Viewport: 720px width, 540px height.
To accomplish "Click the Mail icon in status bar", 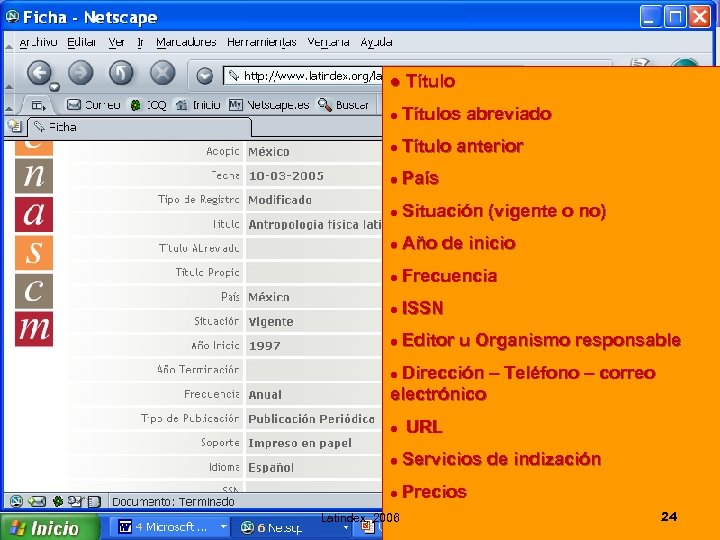I will pos(37,501).
